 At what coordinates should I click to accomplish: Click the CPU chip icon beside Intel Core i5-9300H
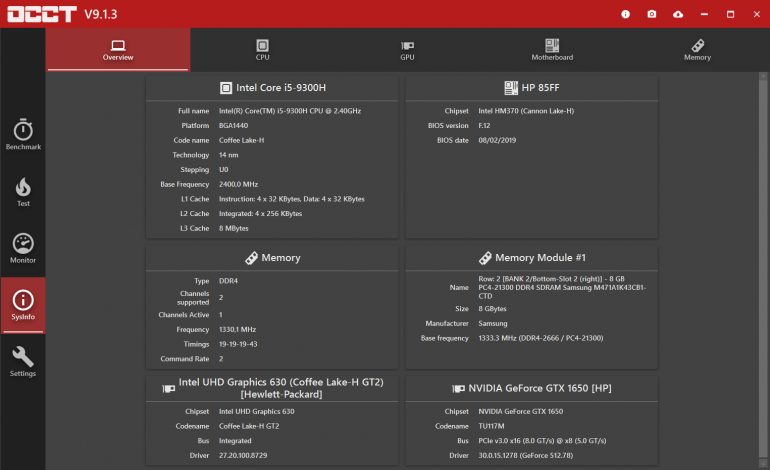pyautogui.click(x=226, y=88)
